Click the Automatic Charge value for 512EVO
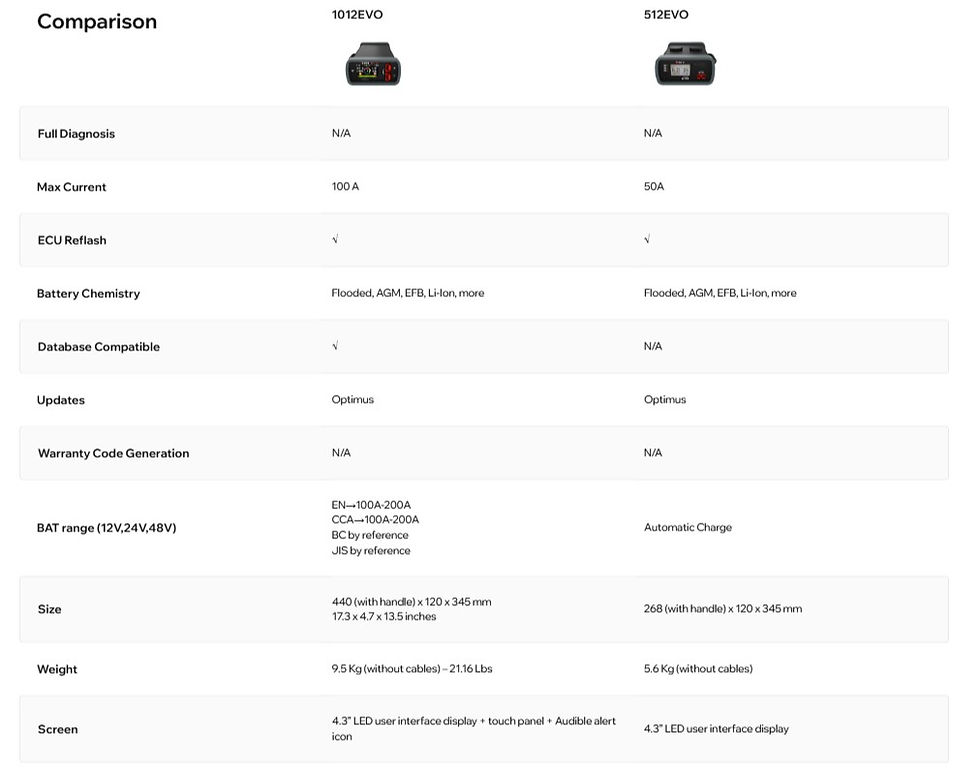 coord(688,528)
